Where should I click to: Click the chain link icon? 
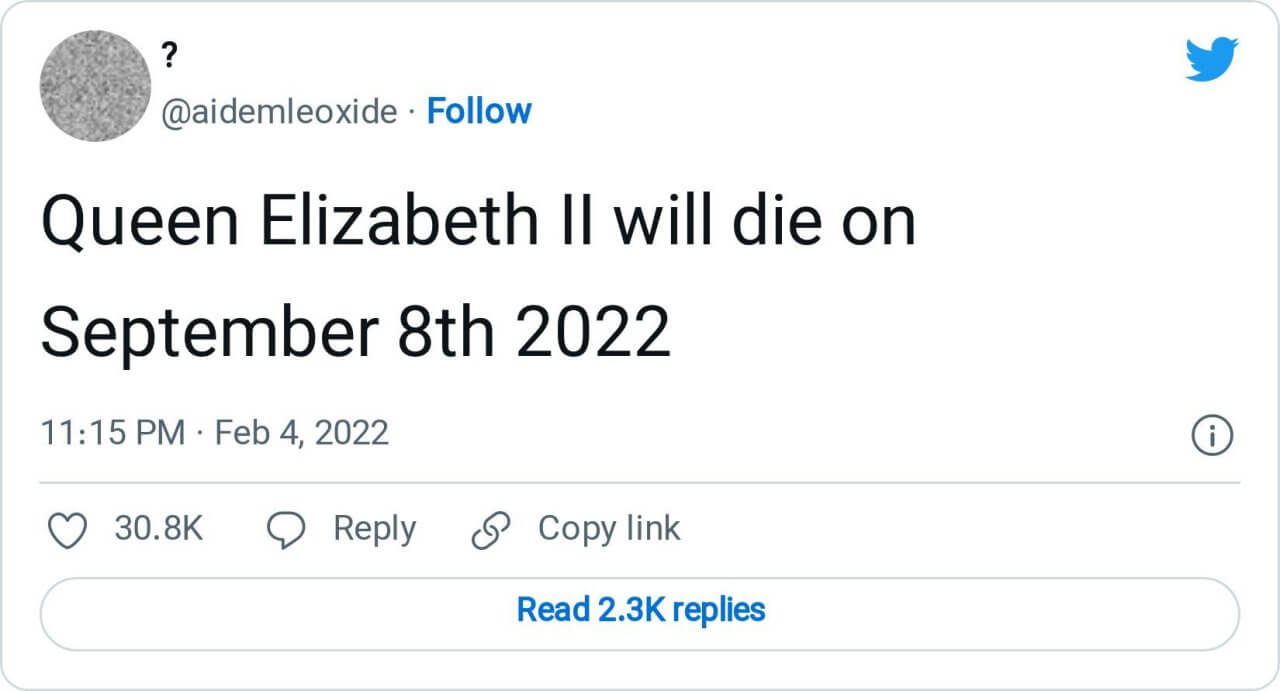click(x=491, y=530)
